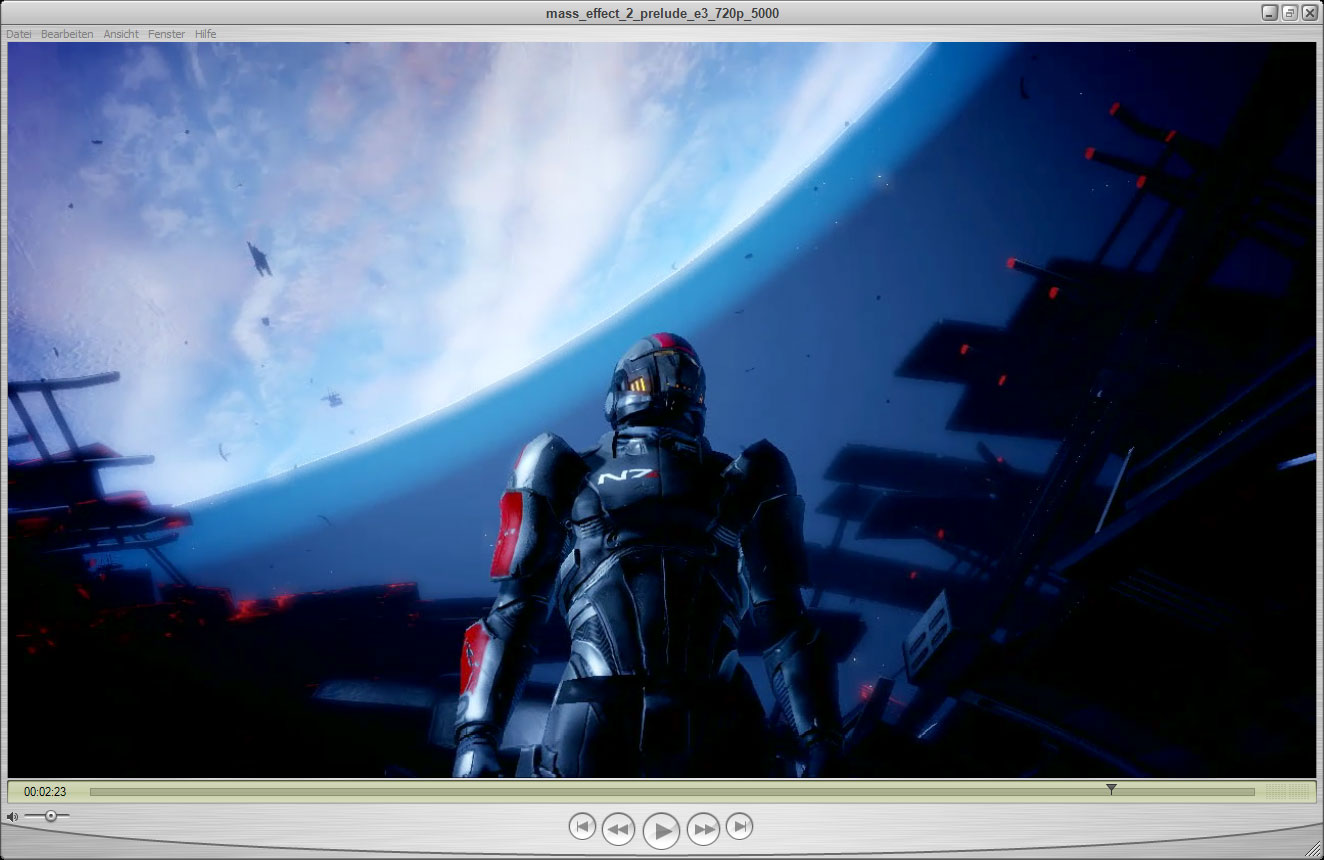Jump to the beginning of the movie
The height and width of the screenshot is (860, 1324).
(x=582, y=827)
